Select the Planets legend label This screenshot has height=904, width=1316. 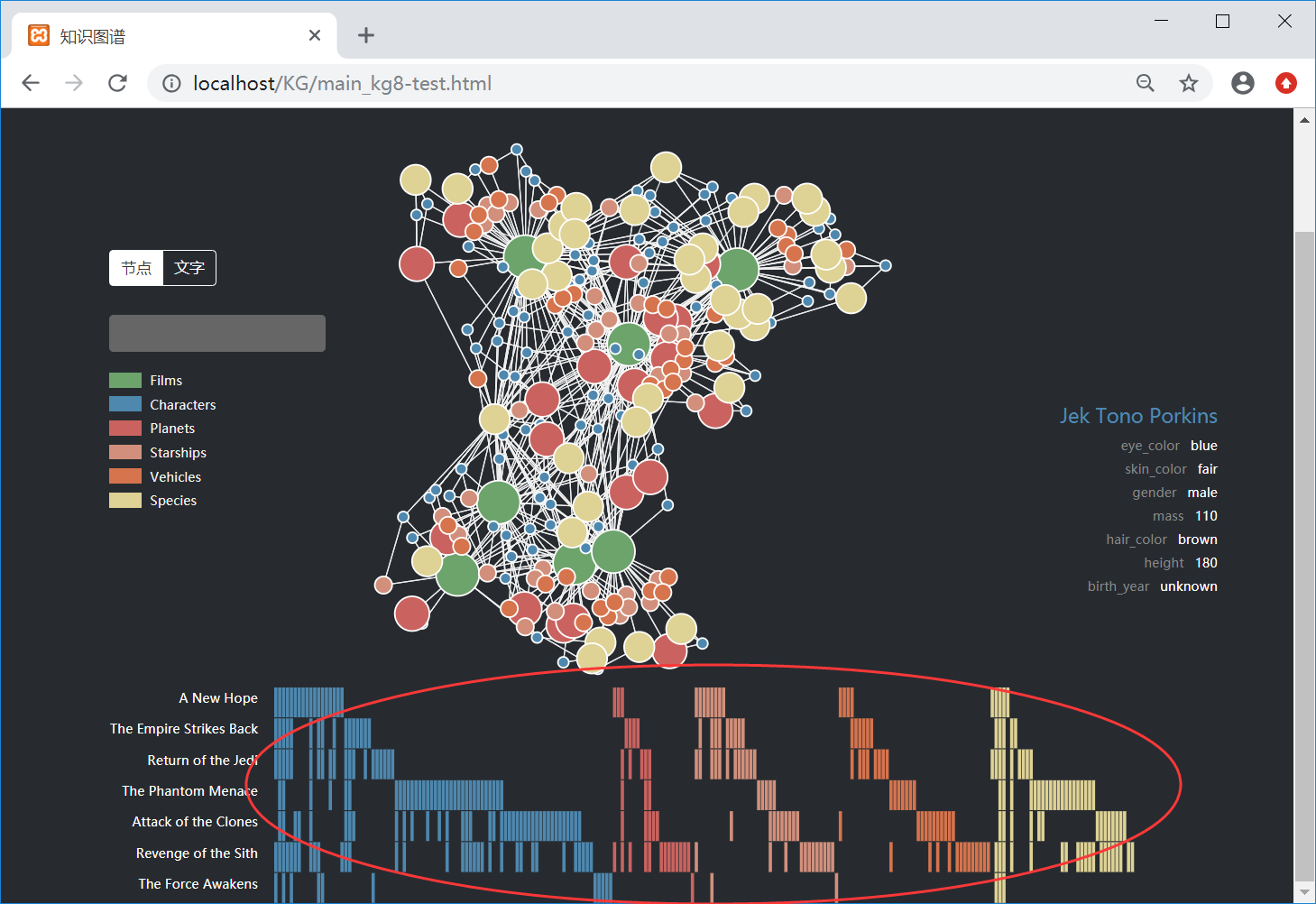point(172,429)
